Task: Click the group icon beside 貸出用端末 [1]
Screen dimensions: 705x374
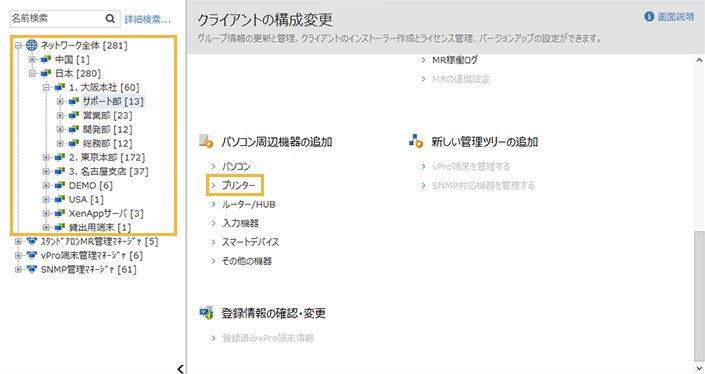Action: (60, 227)
